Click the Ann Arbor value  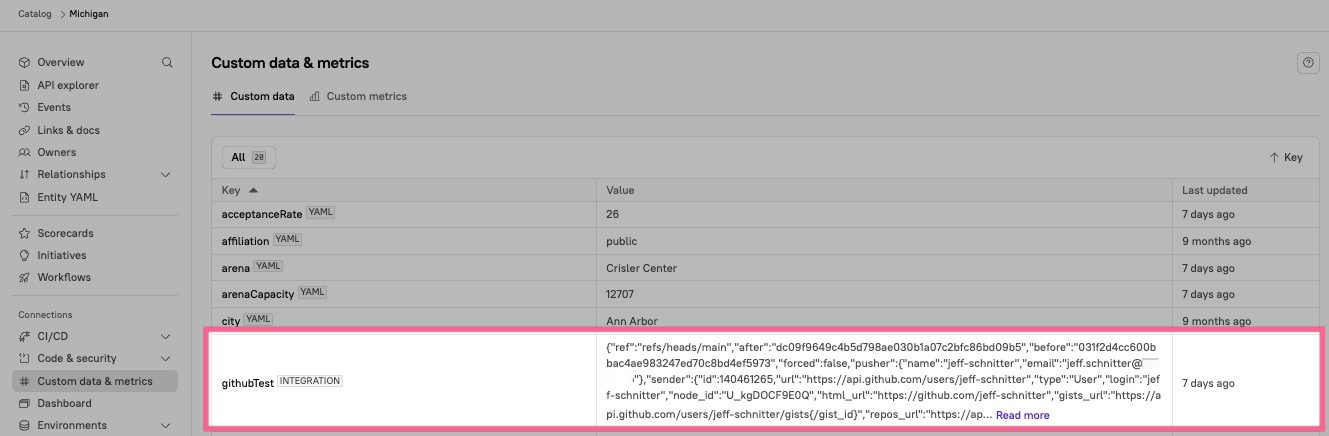click(x=630, y=320)
